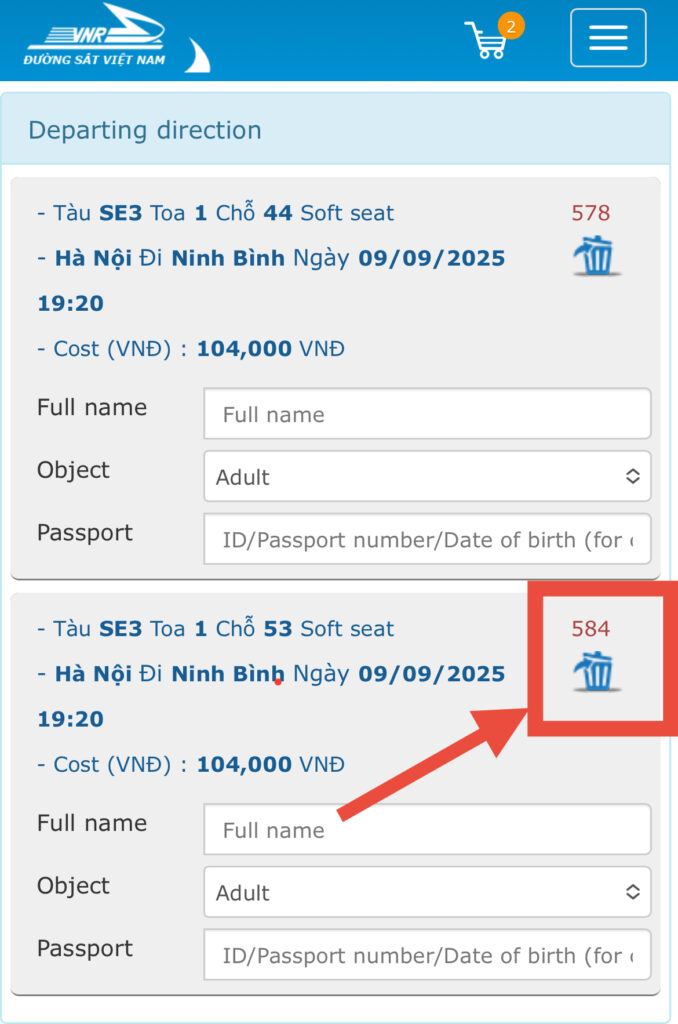Delete seat 53 ticket with trash icon

tap(596, 671)
